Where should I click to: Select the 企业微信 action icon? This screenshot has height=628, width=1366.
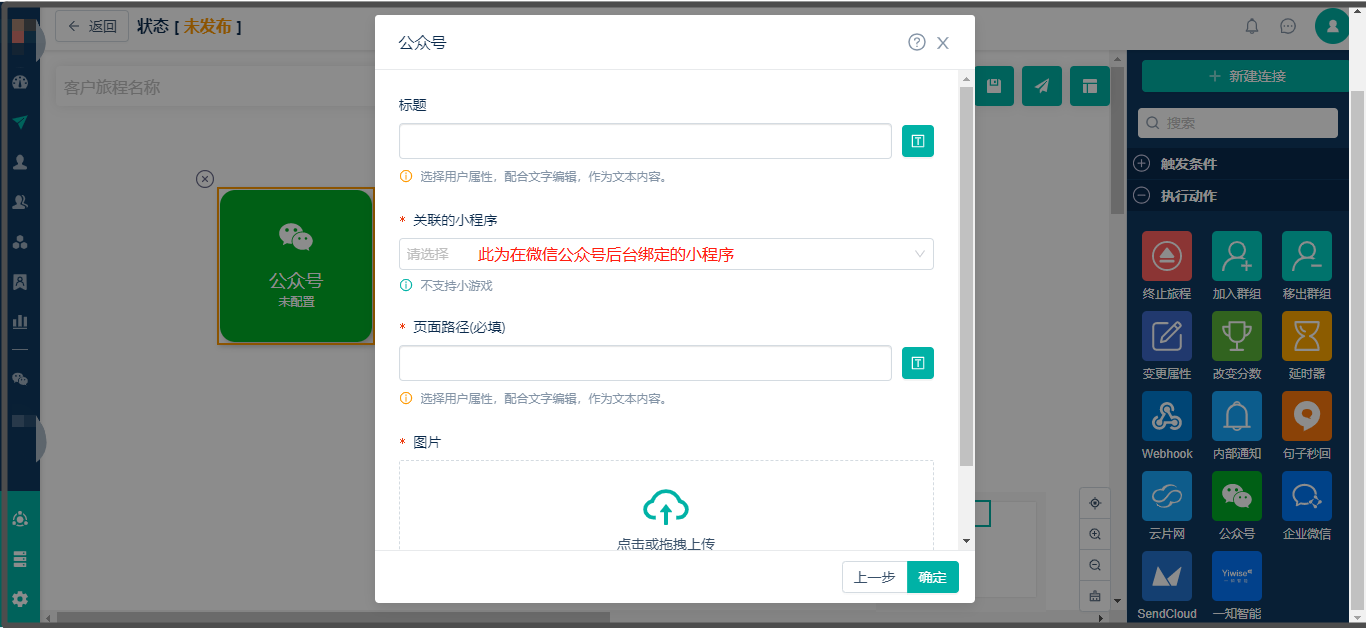pos(1307,496)
